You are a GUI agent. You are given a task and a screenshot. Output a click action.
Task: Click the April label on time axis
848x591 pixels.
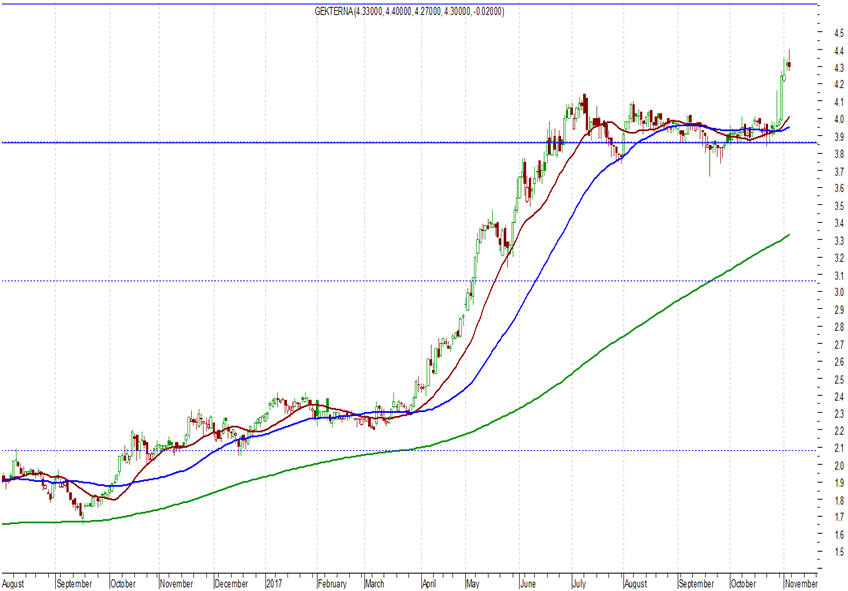[429, 584]
